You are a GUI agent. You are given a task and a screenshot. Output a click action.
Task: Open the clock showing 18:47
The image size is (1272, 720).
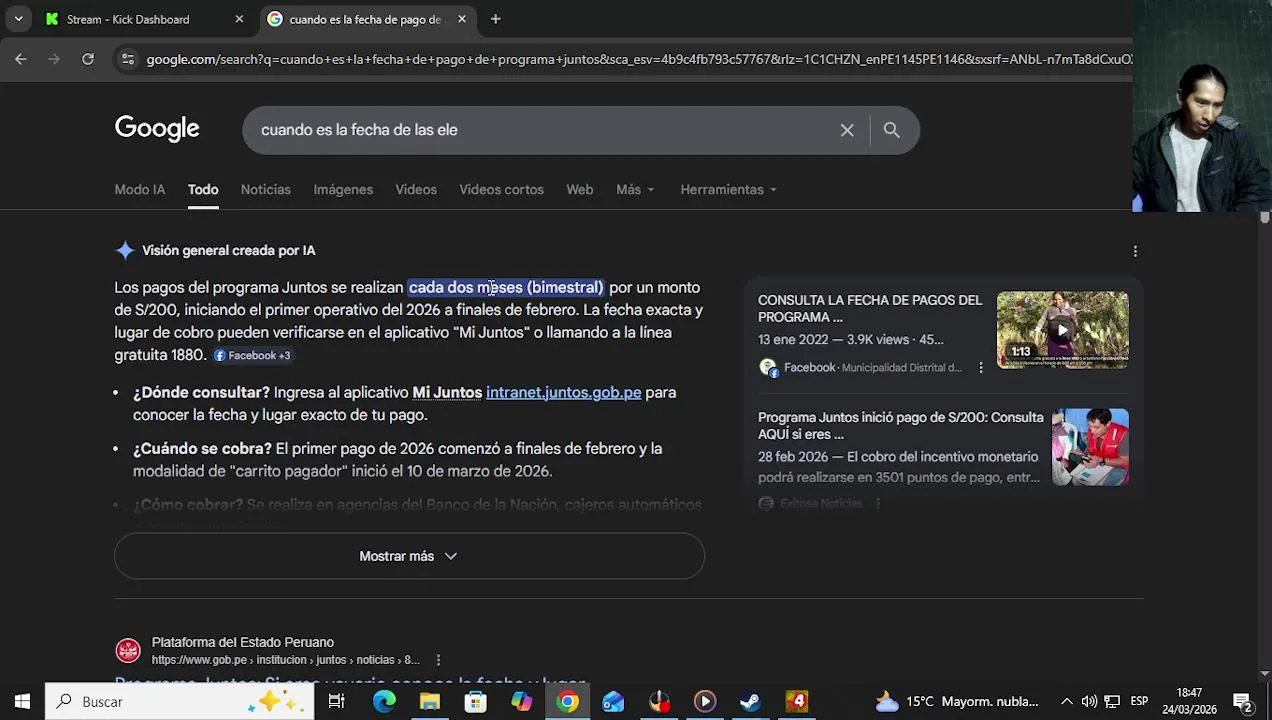(1190, 701)
